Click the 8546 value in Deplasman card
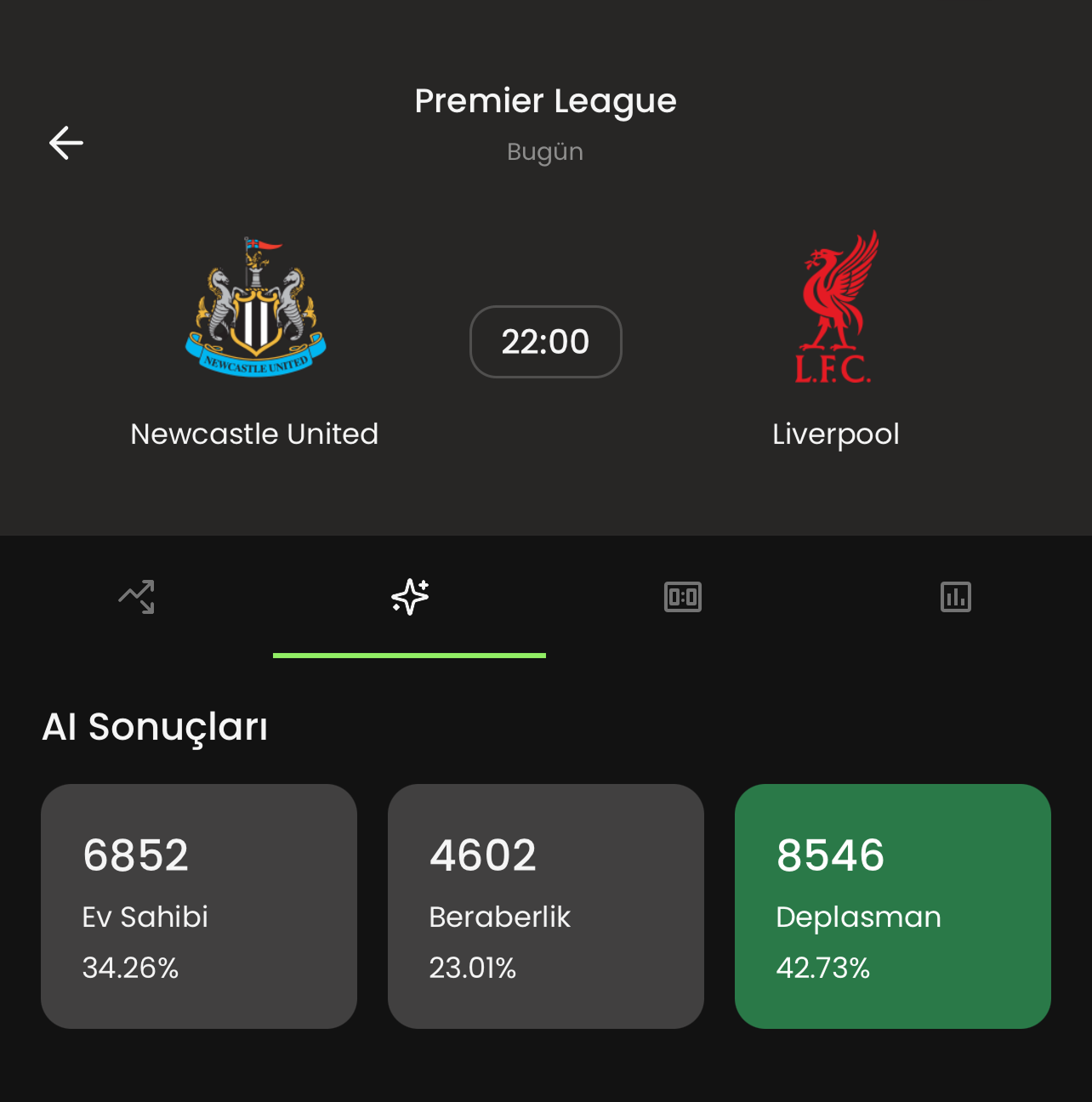Viewport: 1092px width, 1102px height. coord(830,855)
